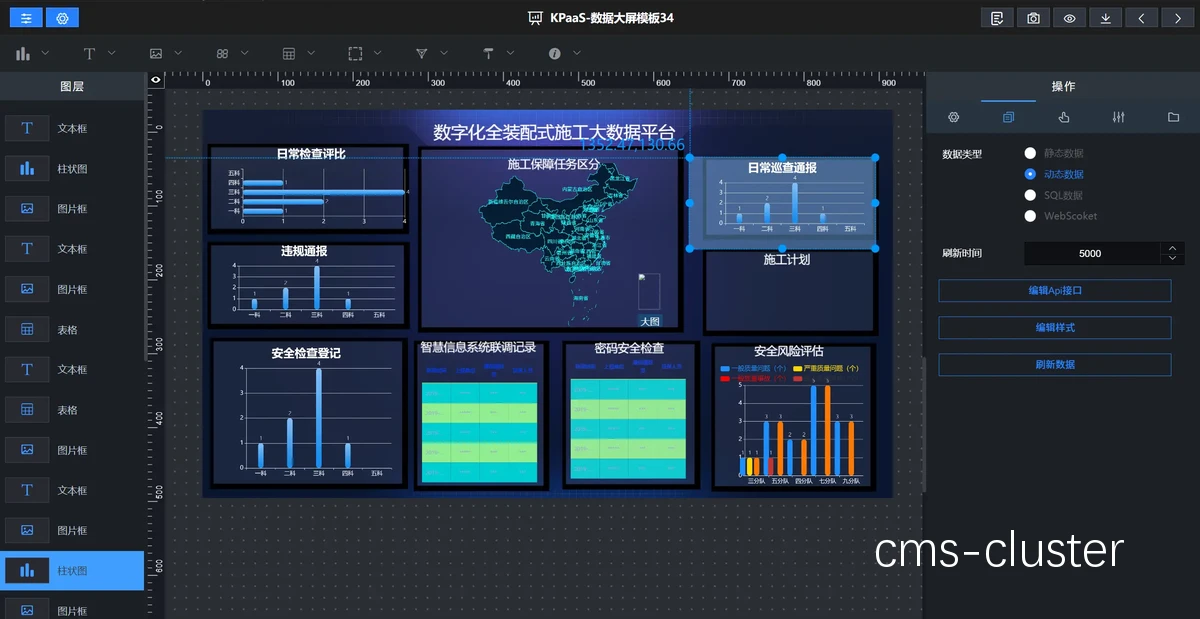
Task: Expand the text tool dropdown arrow
Action: (113, 53)
